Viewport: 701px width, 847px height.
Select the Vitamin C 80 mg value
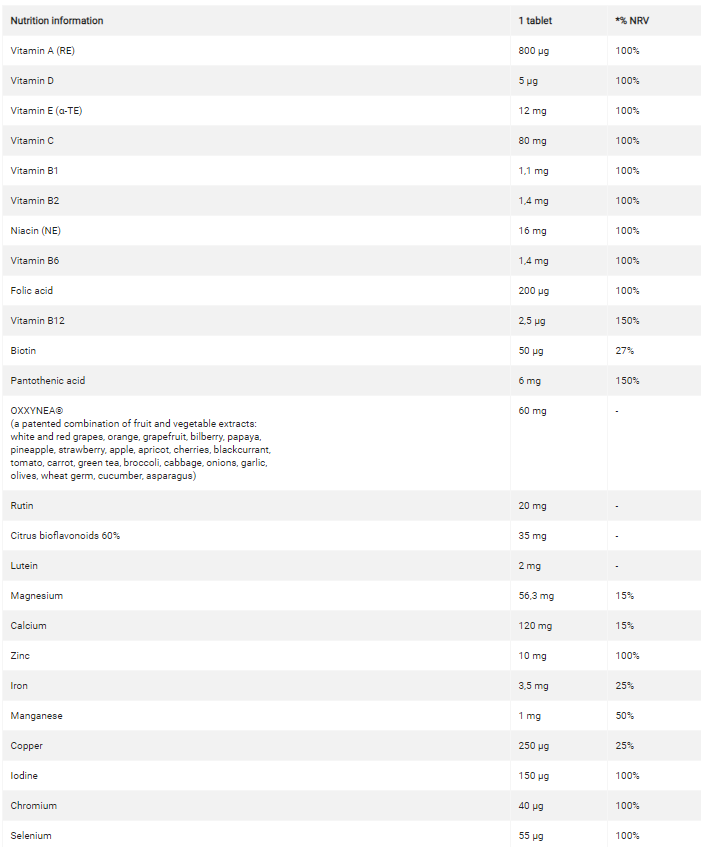[532, 141]
